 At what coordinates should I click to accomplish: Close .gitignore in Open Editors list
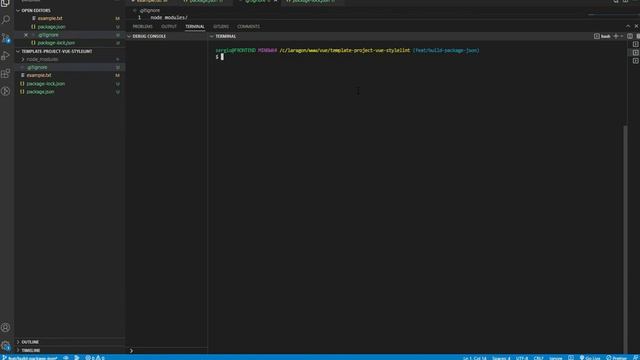click(26, 35)
